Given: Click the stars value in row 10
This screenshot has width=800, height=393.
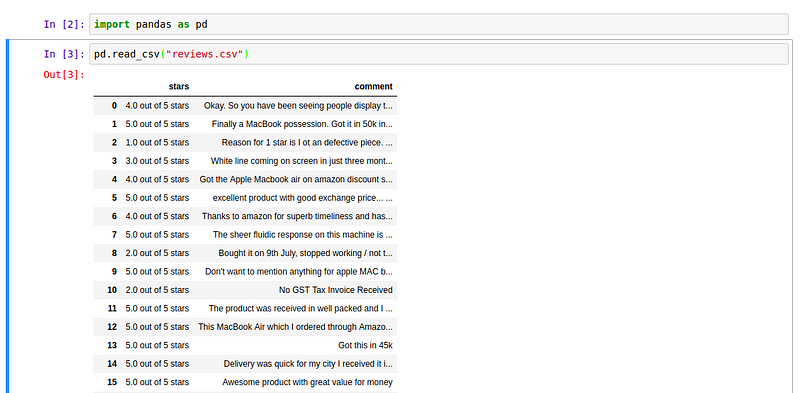Looking at the screenshot, I should [x=157, y=290].
